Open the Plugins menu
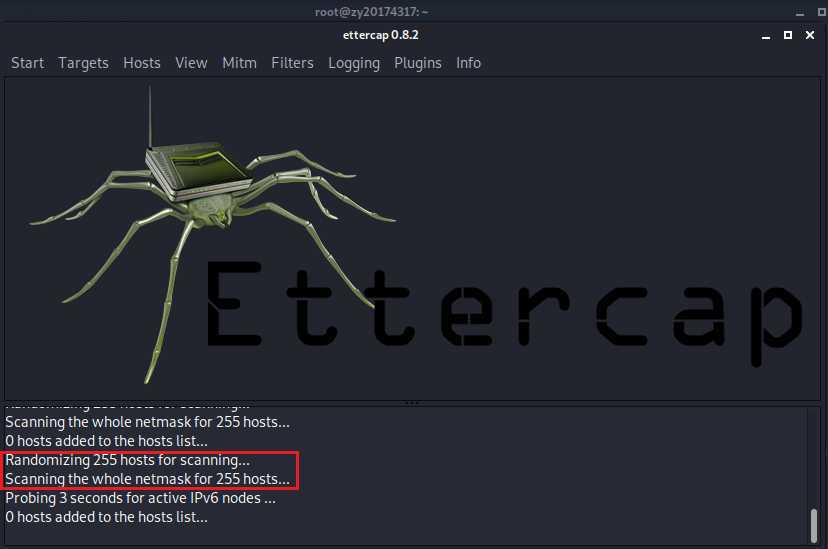The image size is (828, 549). click(418, 63)
